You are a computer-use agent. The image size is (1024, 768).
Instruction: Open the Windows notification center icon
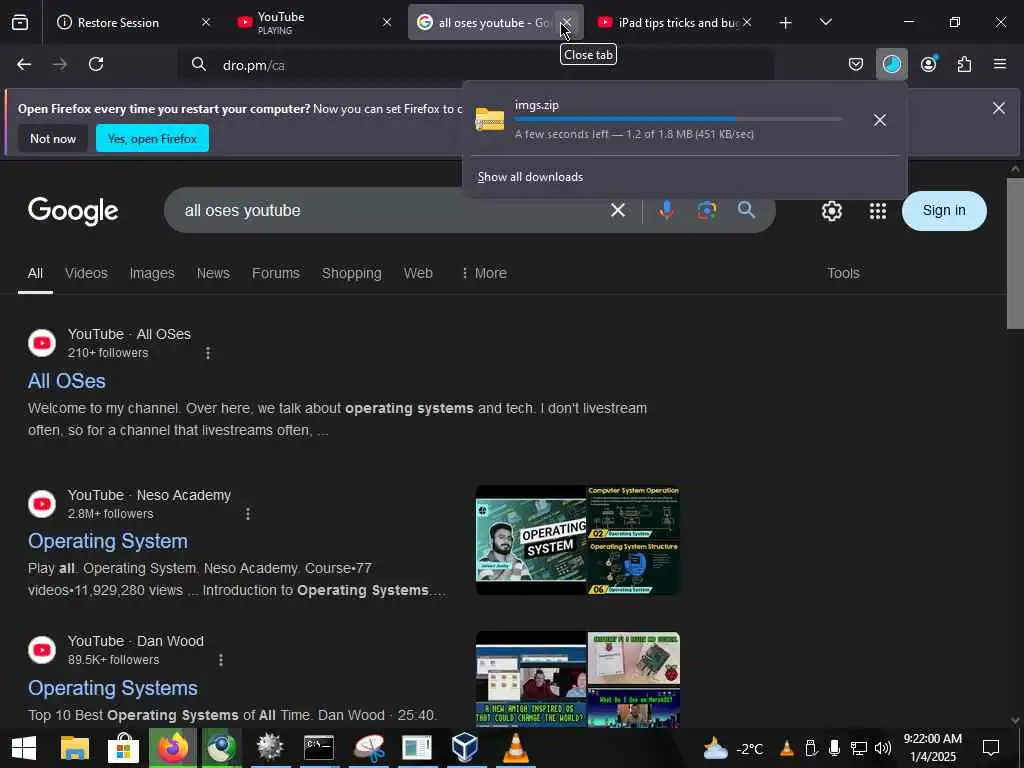tap(991, 748)
